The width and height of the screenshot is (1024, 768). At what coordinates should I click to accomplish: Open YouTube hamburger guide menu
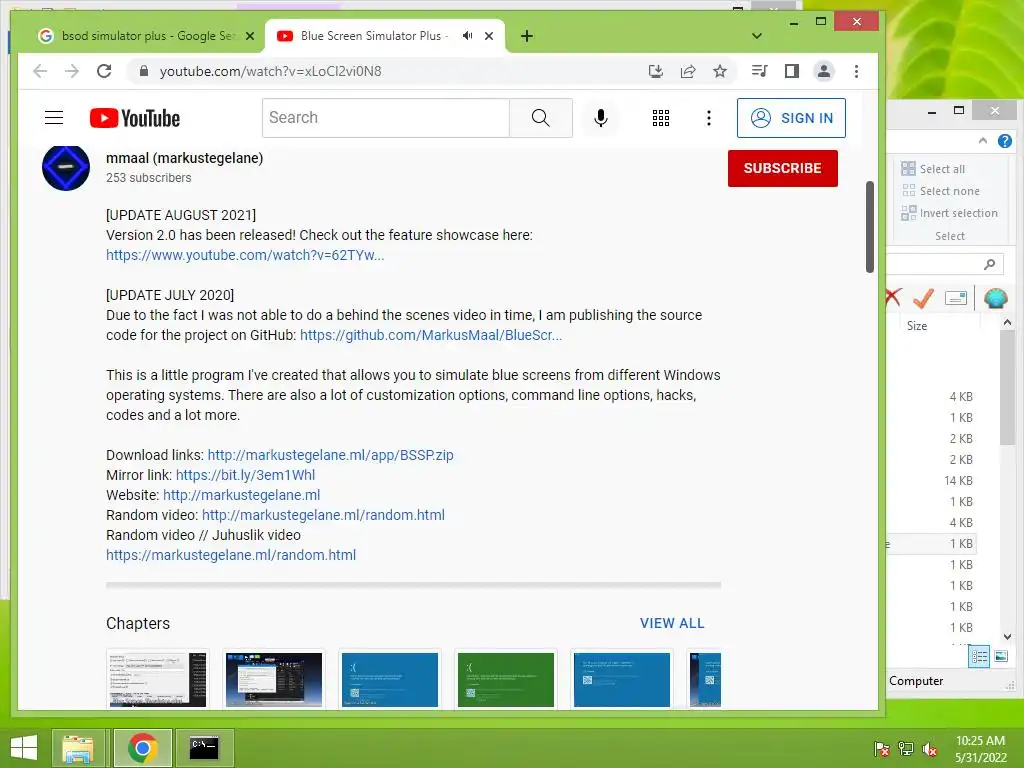(54, 118)
